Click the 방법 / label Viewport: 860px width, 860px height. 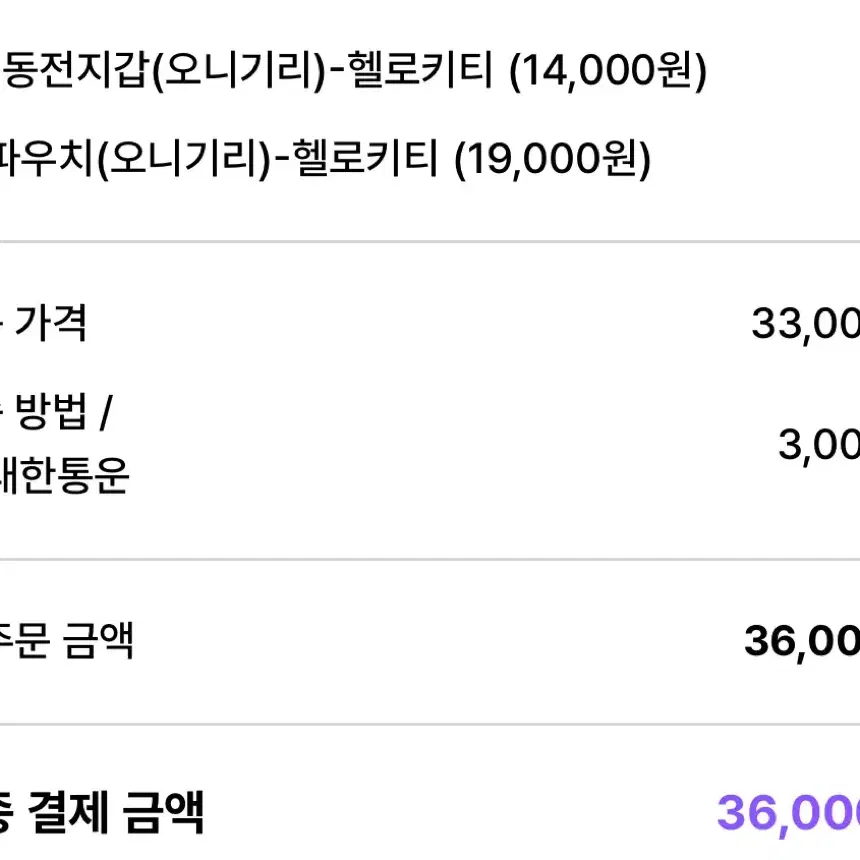[x=64, y=411]
